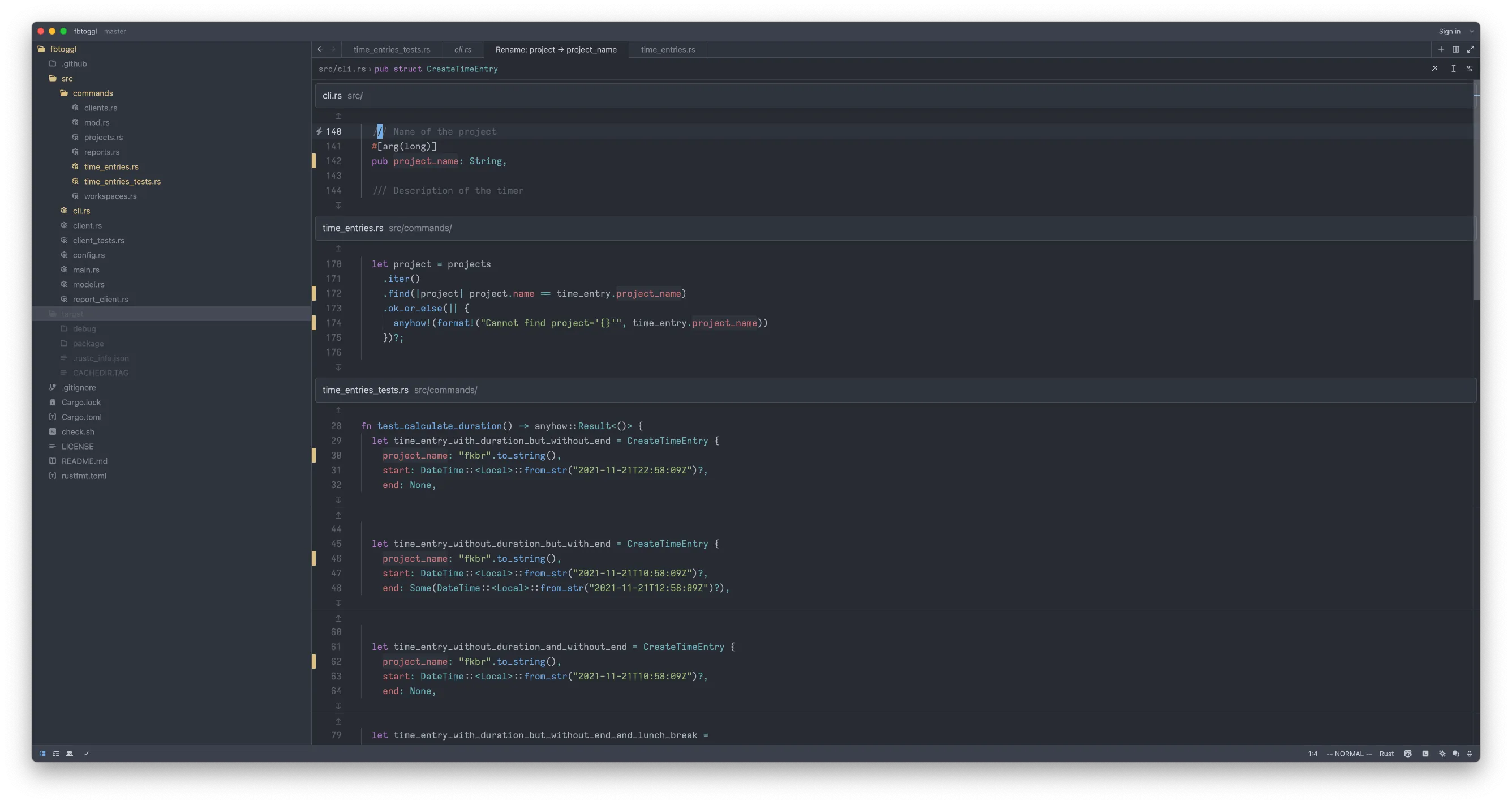1512x804 pixels.
Task: Expand the package folder
Action: tap(172, 343)
